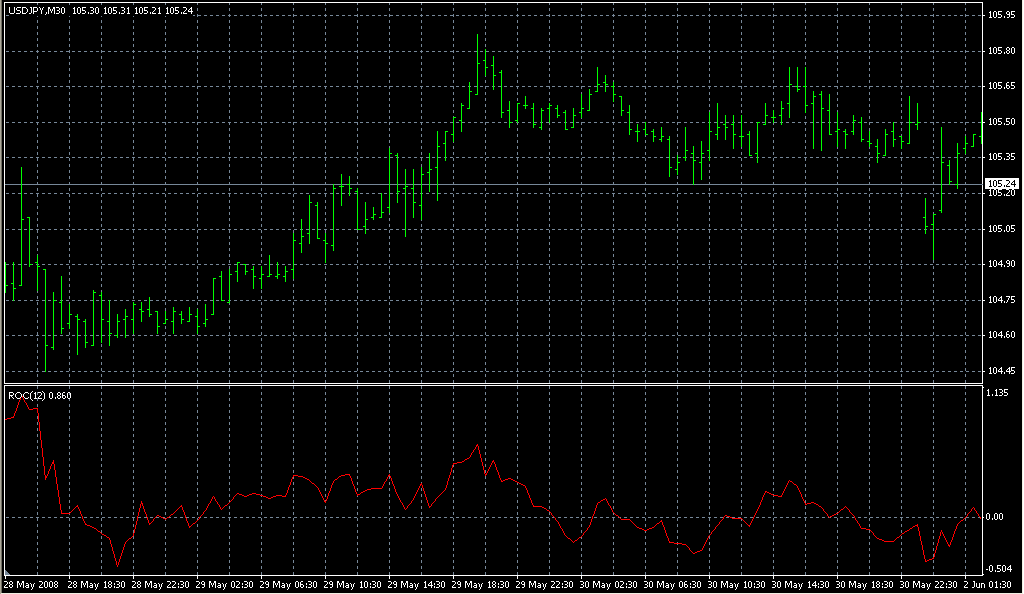Click the 105.95 price scale label
The width and height of the screenshot is (1024, 594).
(1001, 15)
